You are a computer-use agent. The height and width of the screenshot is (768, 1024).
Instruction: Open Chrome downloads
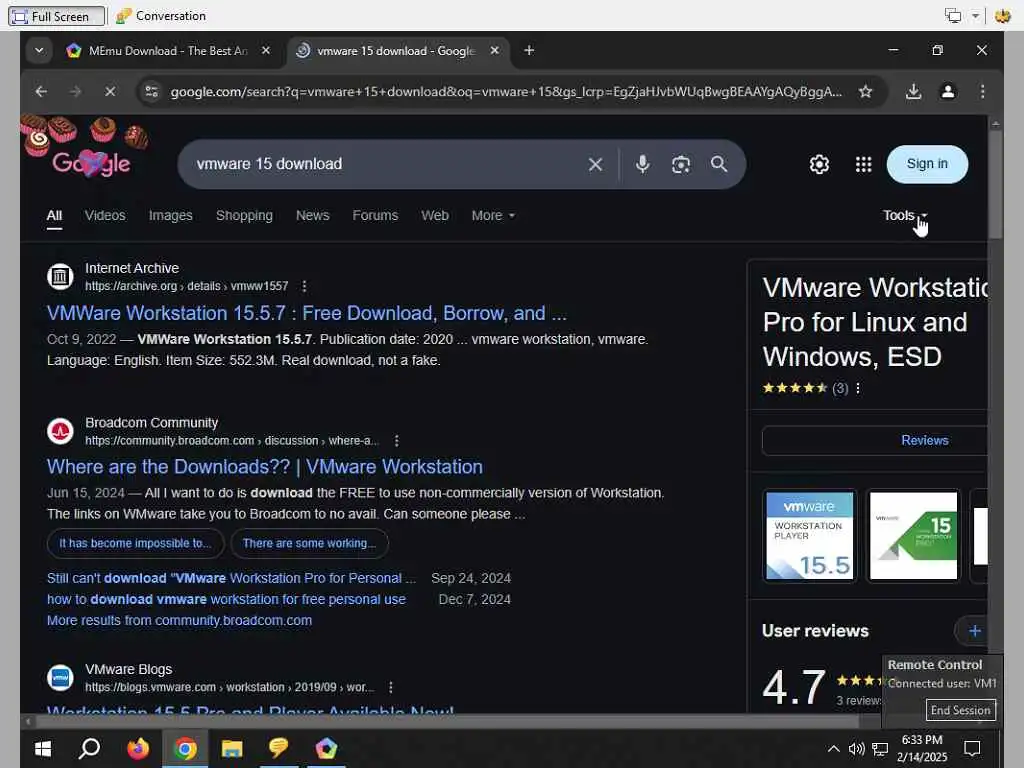[914, 91]
